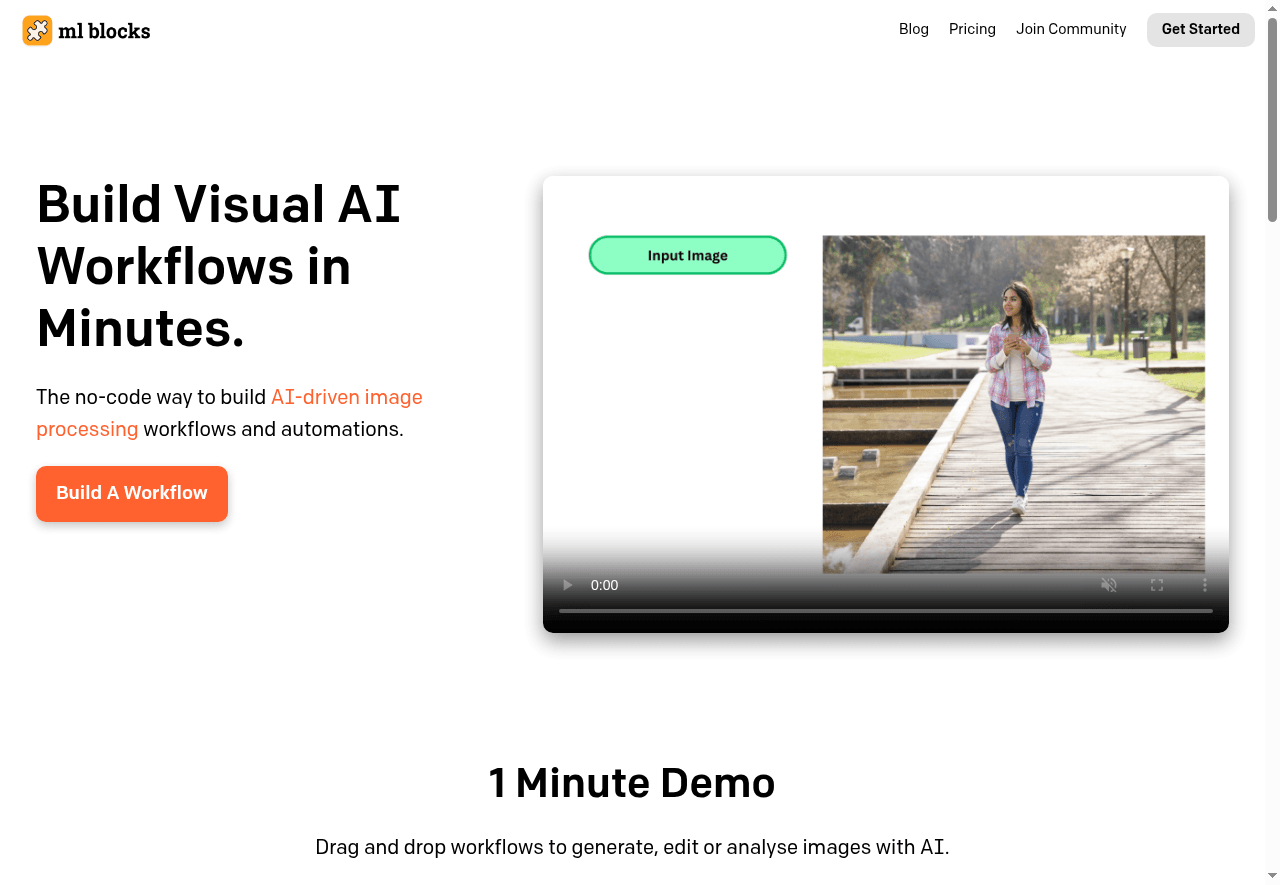Click the orange AI-driven image processing text
Viewport: 1280px width, 885px height.
(x=346, y=397)
